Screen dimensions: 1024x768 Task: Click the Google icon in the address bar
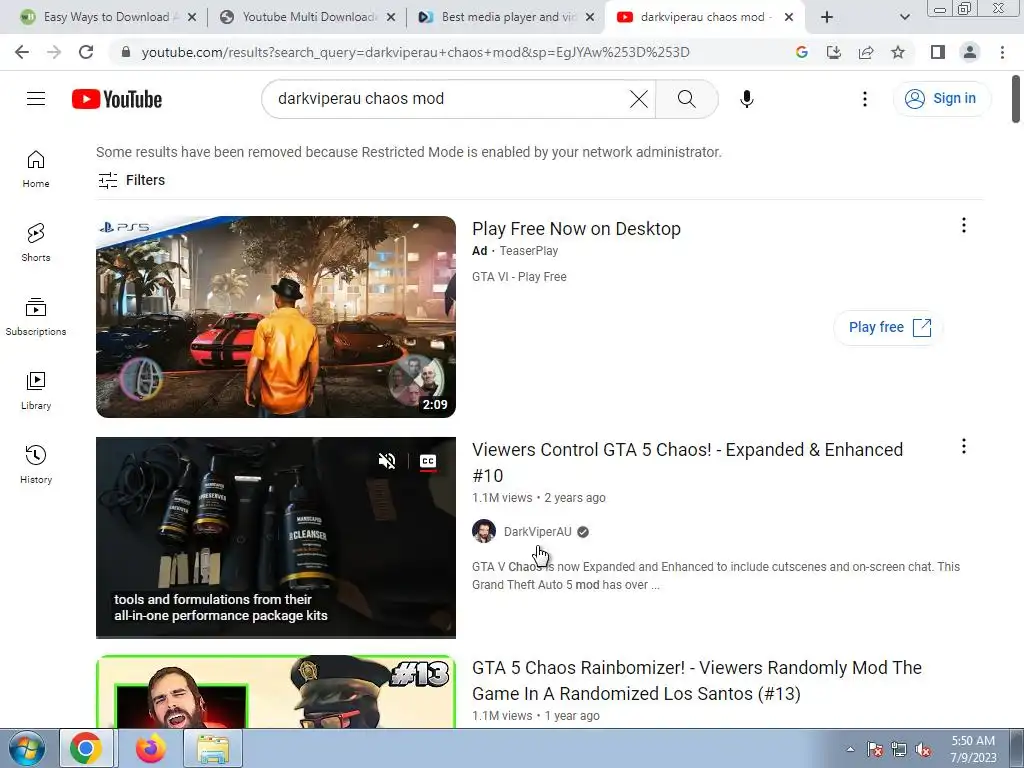pos(802,52)
